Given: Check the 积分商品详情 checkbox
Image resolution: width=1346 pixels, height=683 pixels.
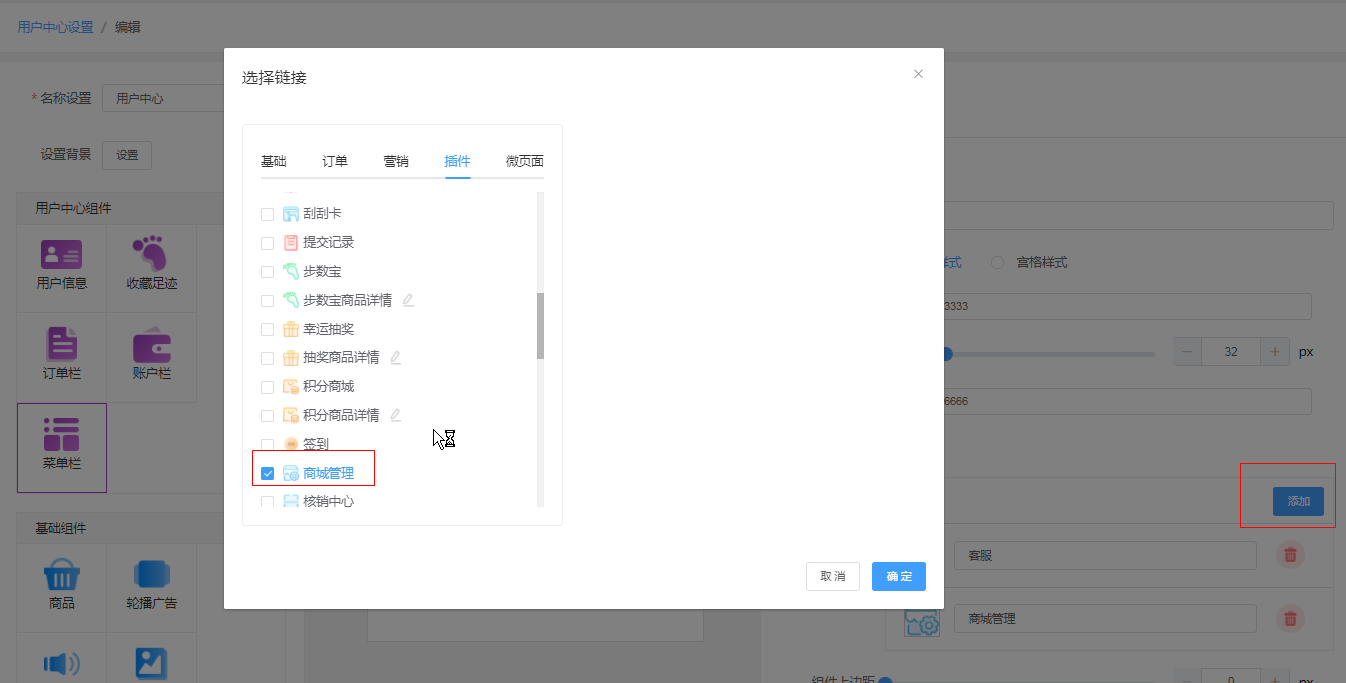Looking at the screenshot, I should point(267,416).
